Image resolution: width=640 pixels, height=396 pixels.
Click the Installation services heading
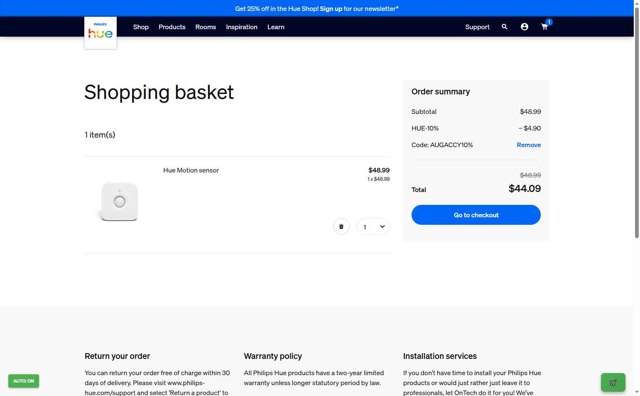[440, 356]
